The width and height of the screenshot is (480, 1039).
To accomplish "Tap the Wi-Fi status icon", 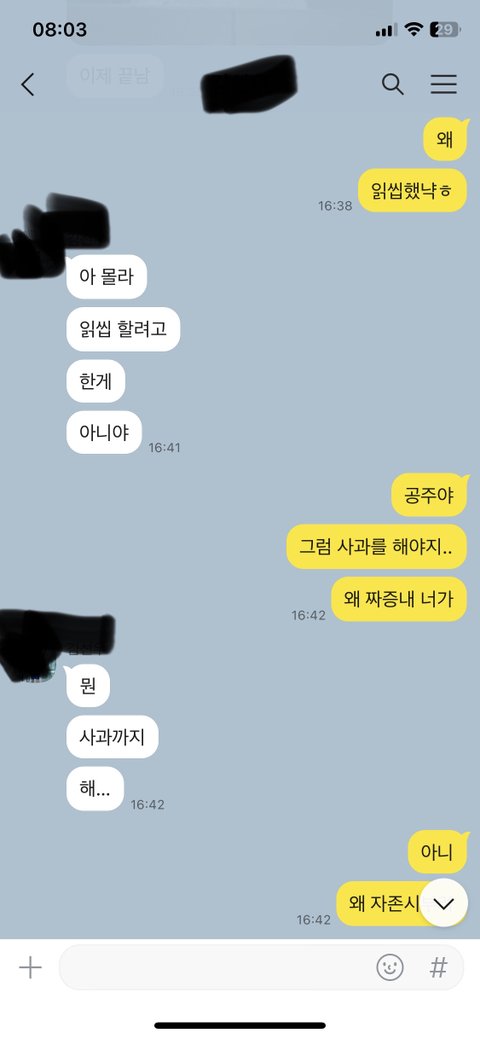I will pyautogui.click(x=414, y=29).
